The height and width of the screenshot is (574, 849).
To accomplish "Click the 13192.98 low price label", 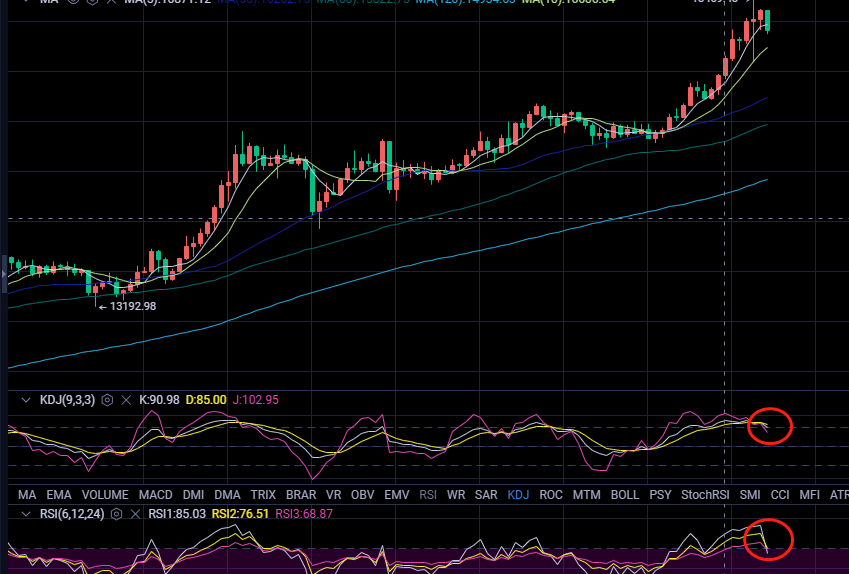I will (132, 306).
